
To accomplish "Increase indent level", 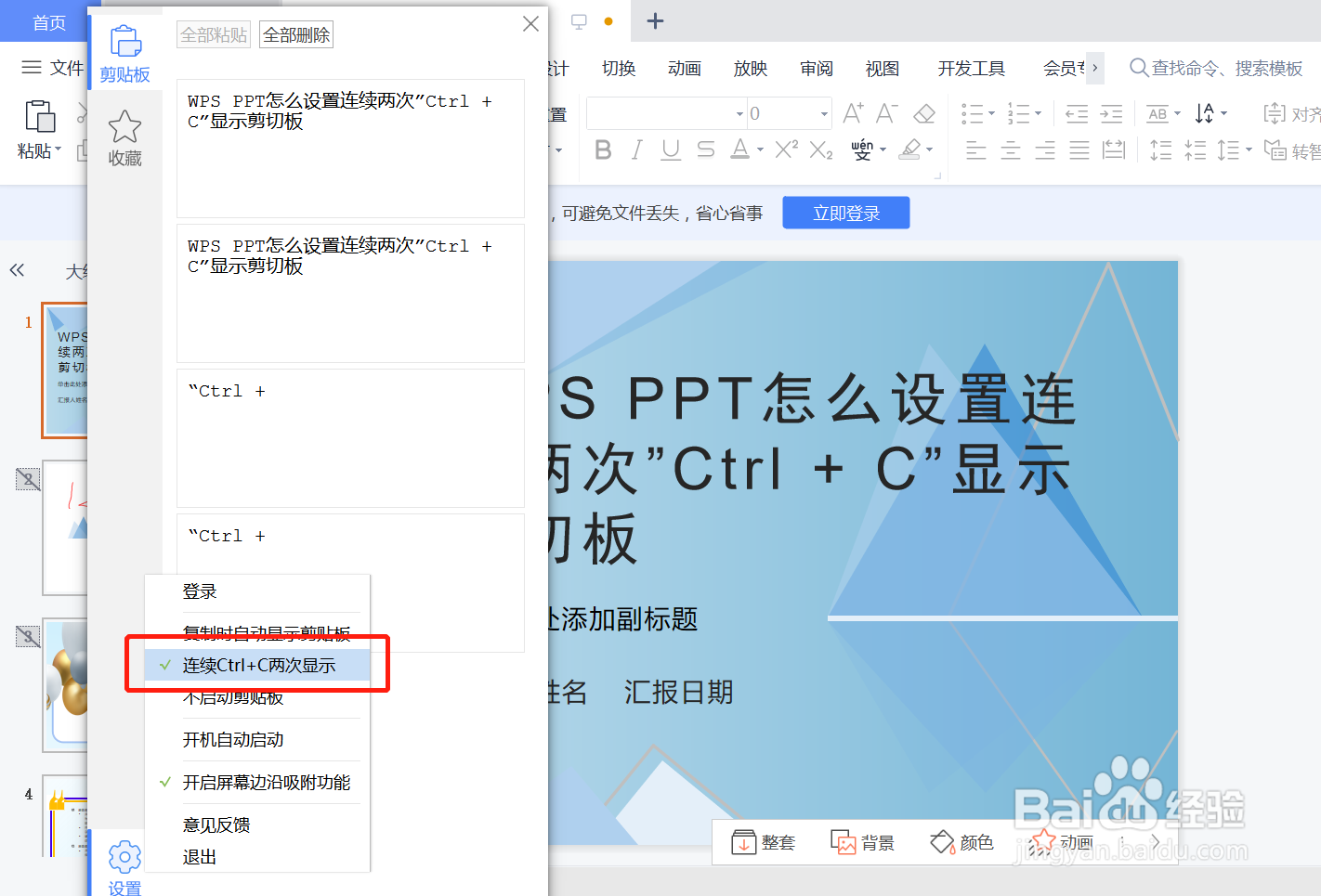I will (x=1111, y=114).
